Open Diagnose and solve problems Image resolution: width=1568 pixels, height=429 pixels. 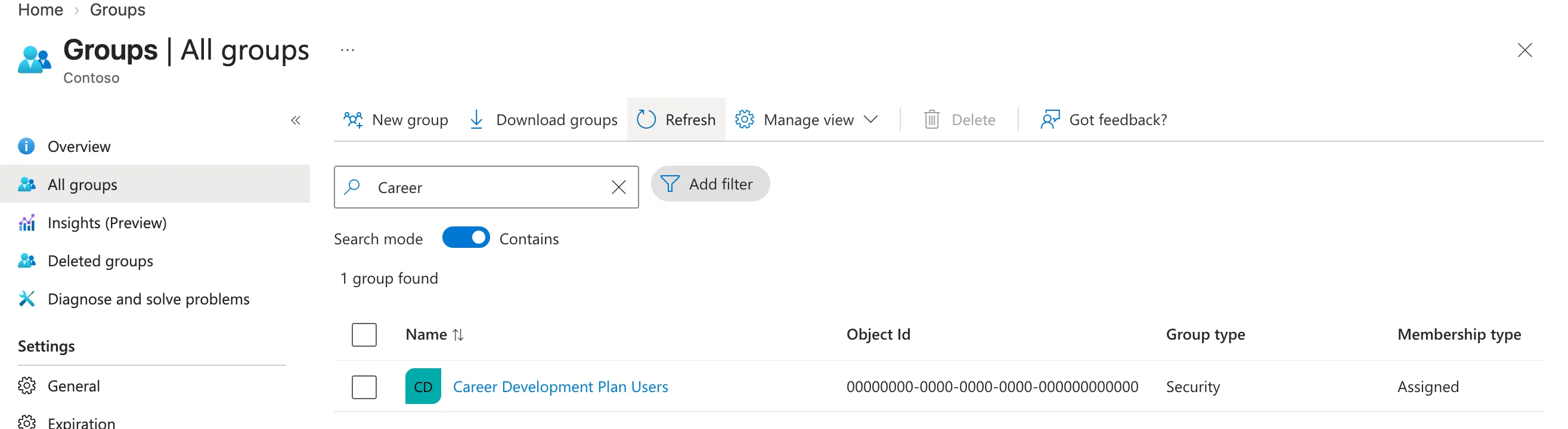coord(154,299)
